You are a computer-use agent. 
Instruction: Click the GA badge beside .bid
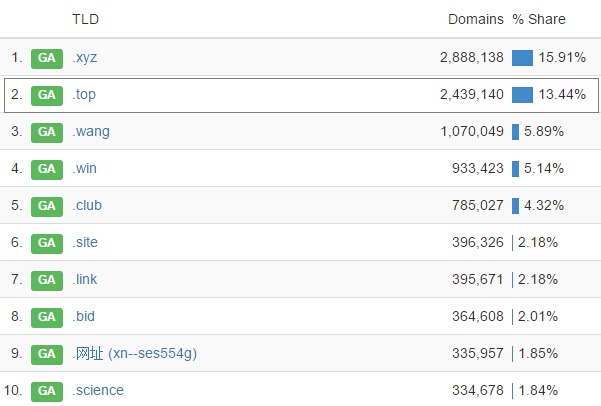coord(47,317)
